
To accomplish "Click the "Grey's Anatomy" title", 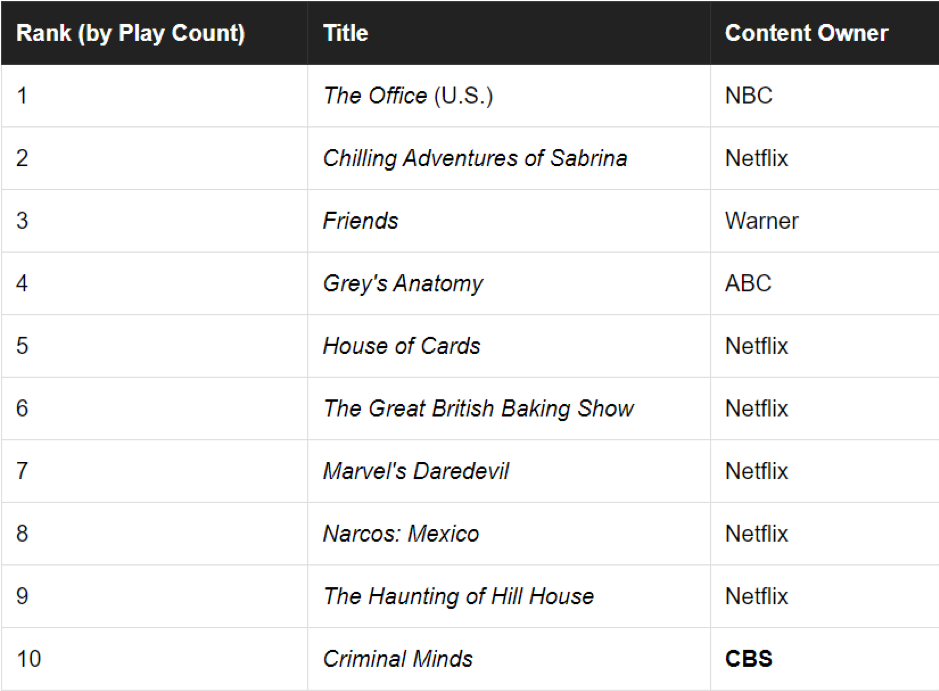I will [403, 283].
